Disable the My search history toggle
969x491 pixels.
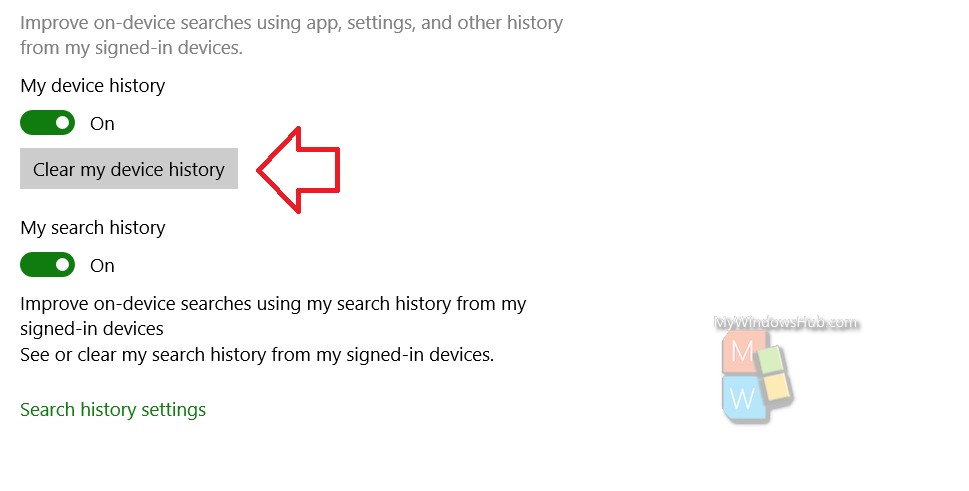coord(48,265)
